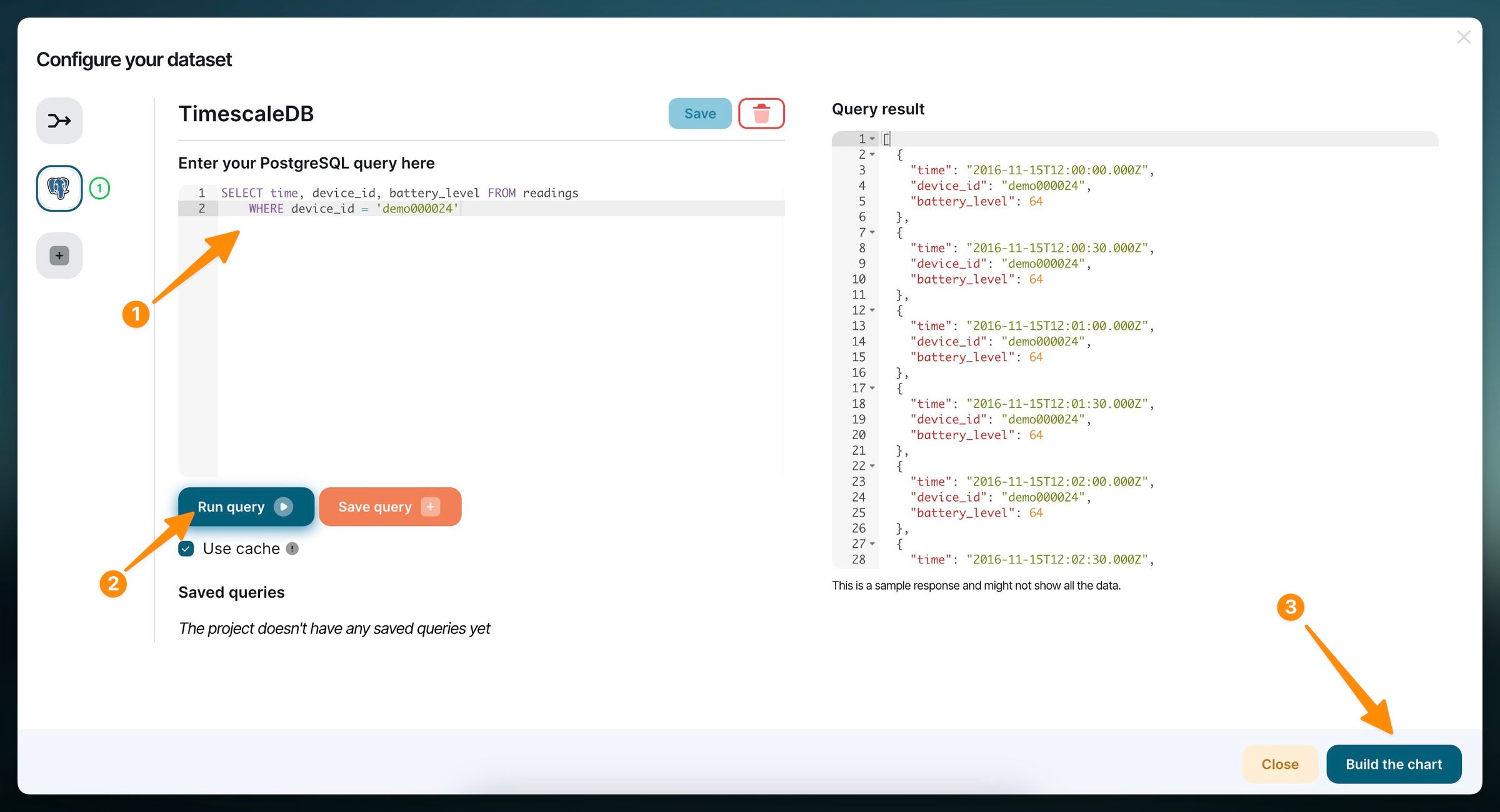Delete the dataset using the trash icon
1500x812 pixels.
pos(762,113)
